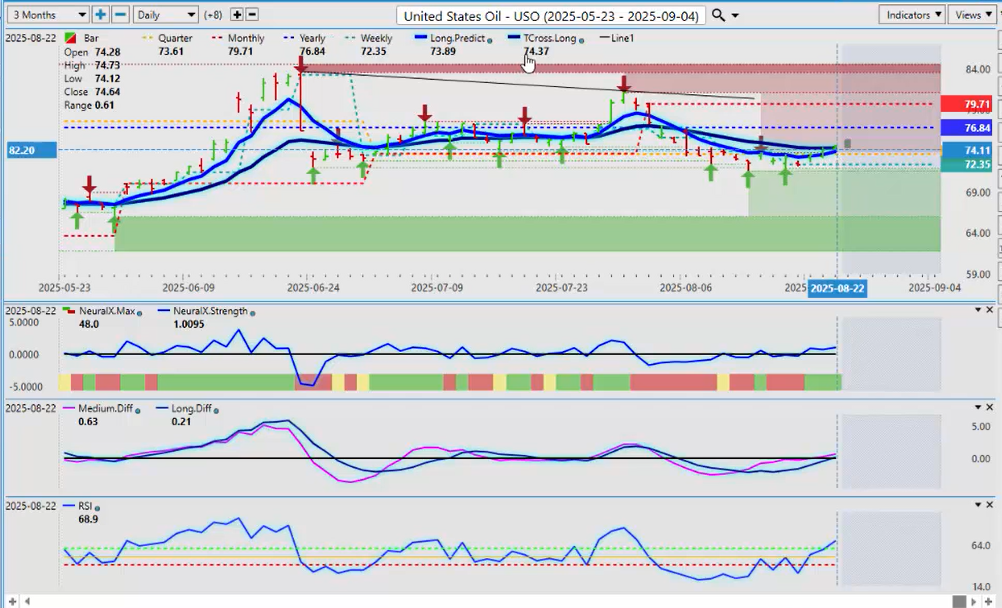Expand the Medium.Diff panel options arrow
Image resolution: width=1002 pixels, height=608 pixels.
pyautogui.click(x=977, y=407)
